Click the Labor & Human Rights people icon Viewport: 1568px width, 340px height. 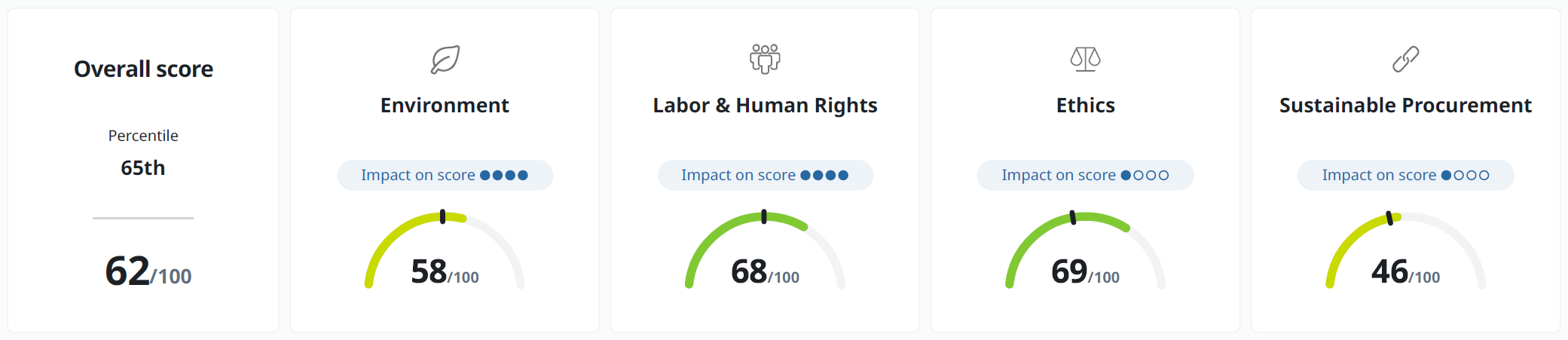pyautogui.click(x=765, y=58)
